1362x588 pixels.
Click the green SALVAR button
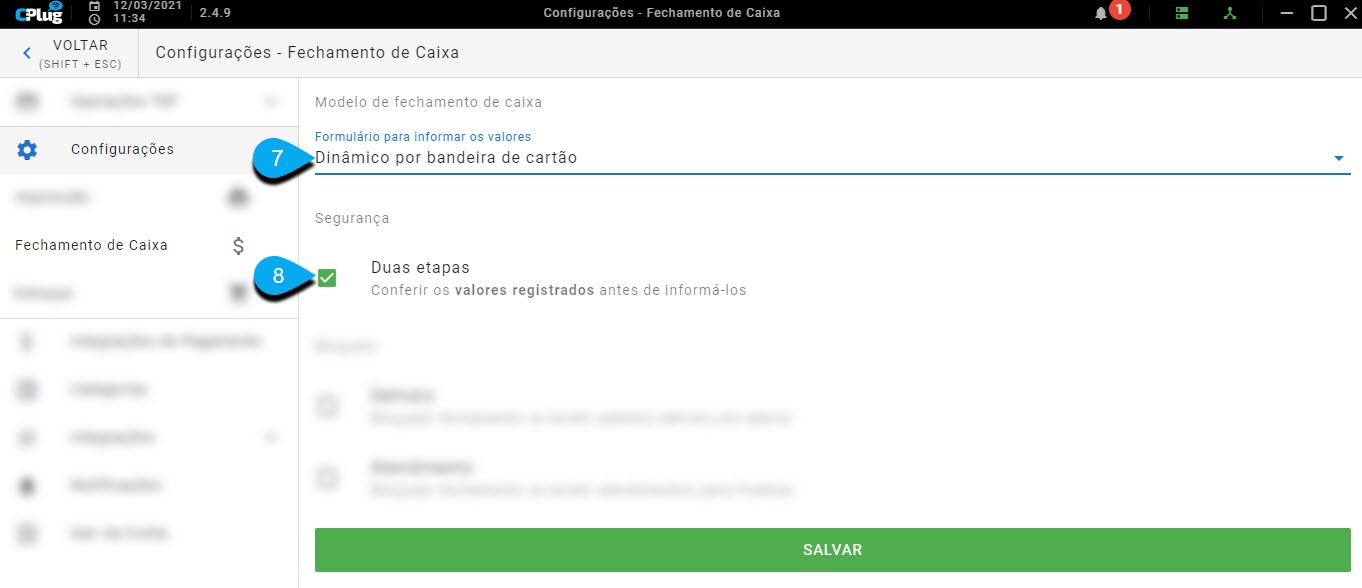[x=832, y=550]
